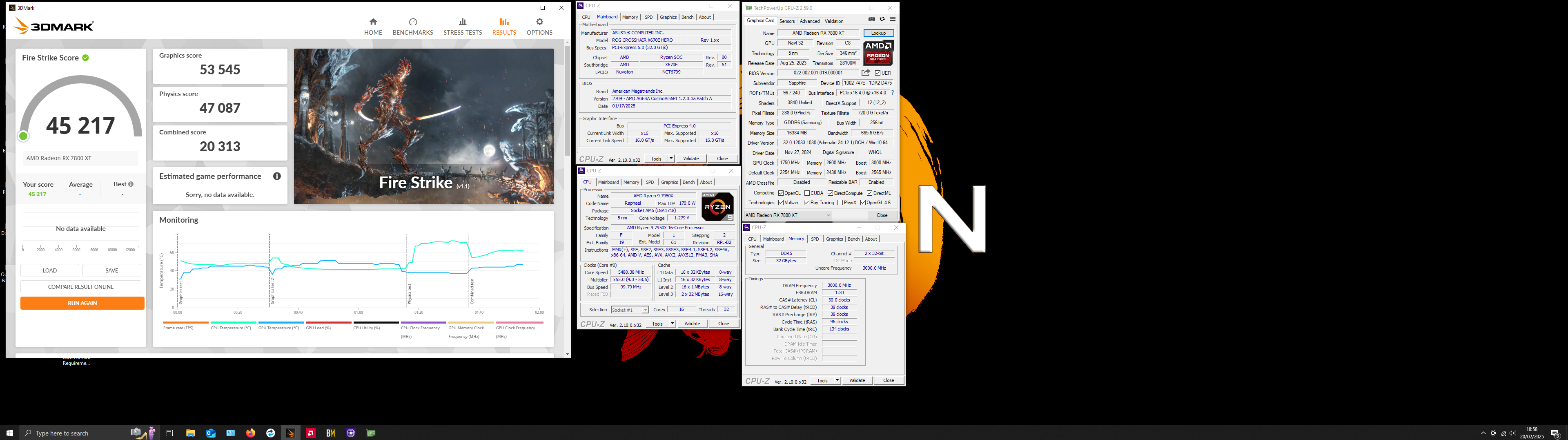The height and width of the screenshot is (440, 1568).
Task: Click the 3DMark logo
Action: coord(54,26)
